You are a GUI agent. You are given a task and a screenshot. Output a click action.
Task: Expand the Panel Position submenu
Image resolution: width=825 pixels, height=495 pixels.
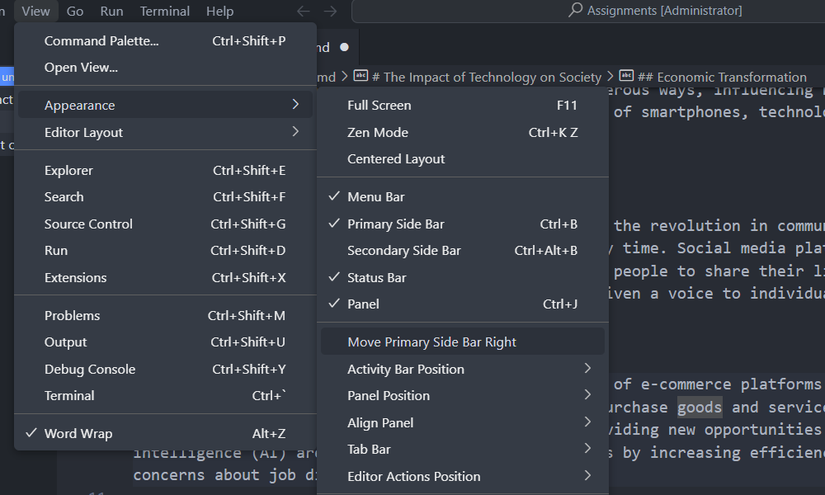388,396
